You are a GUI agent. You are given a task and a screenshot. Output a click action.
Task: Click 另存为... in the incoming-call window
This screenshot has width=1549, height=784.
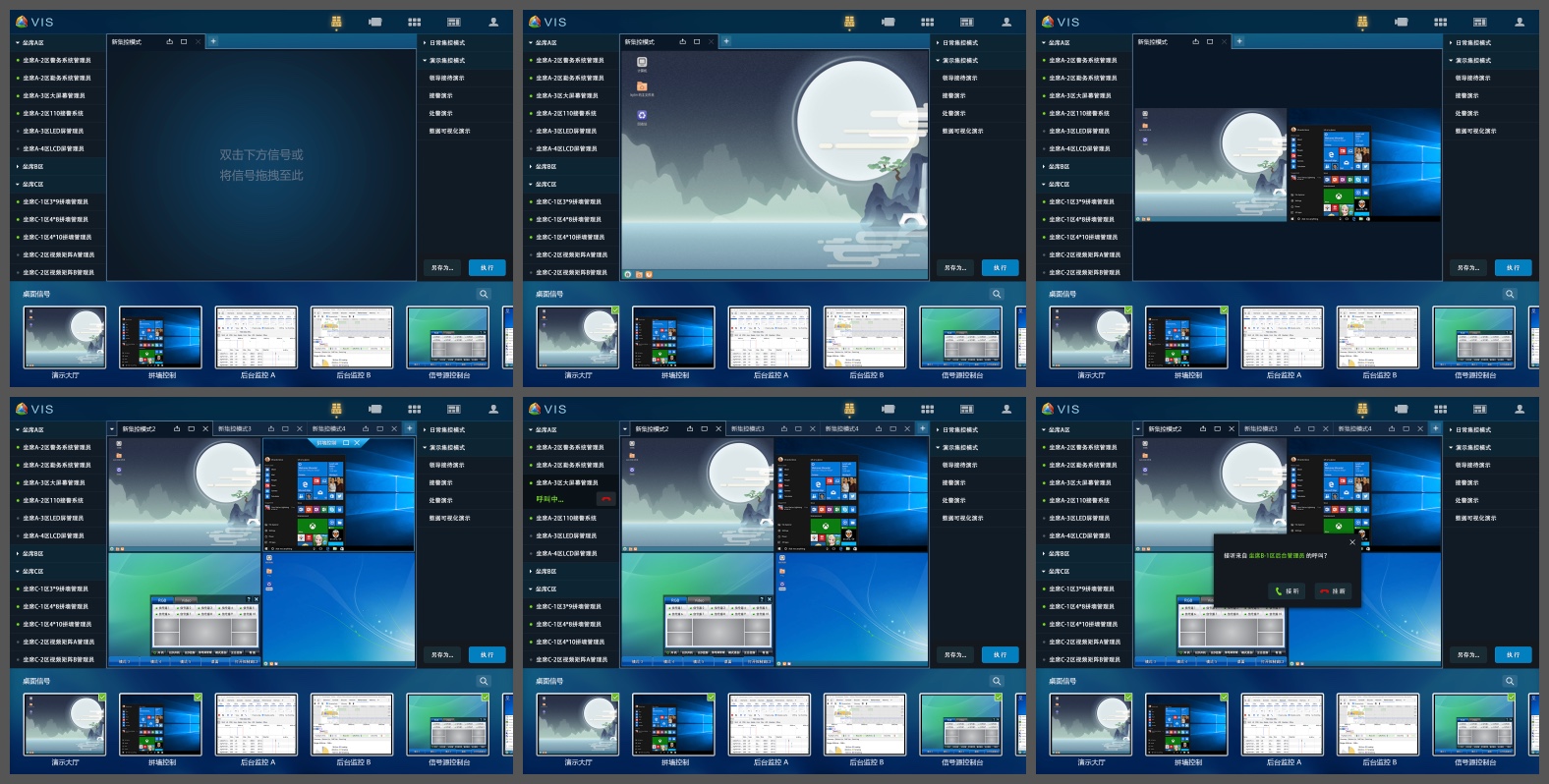1467,654
